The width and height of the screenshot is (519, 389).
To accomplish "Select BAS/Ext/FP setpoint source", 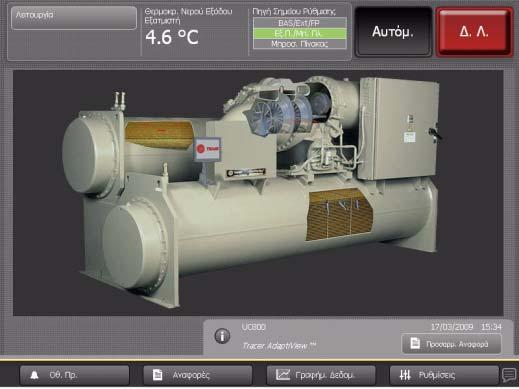I will pos(300,23).
